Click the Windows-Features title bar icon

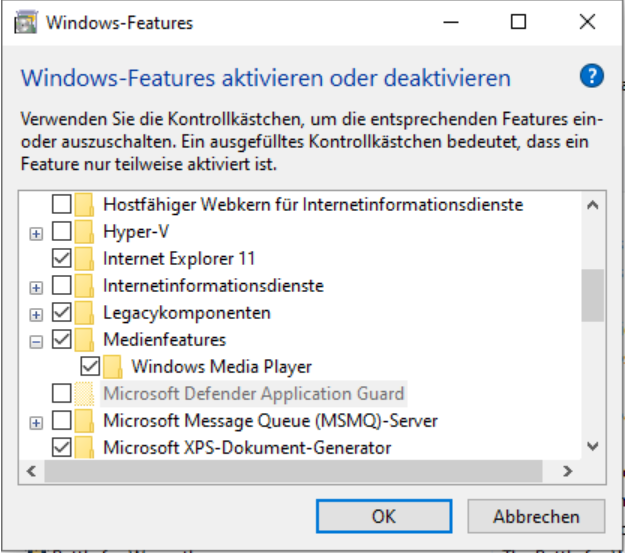(x=26, y=22)
